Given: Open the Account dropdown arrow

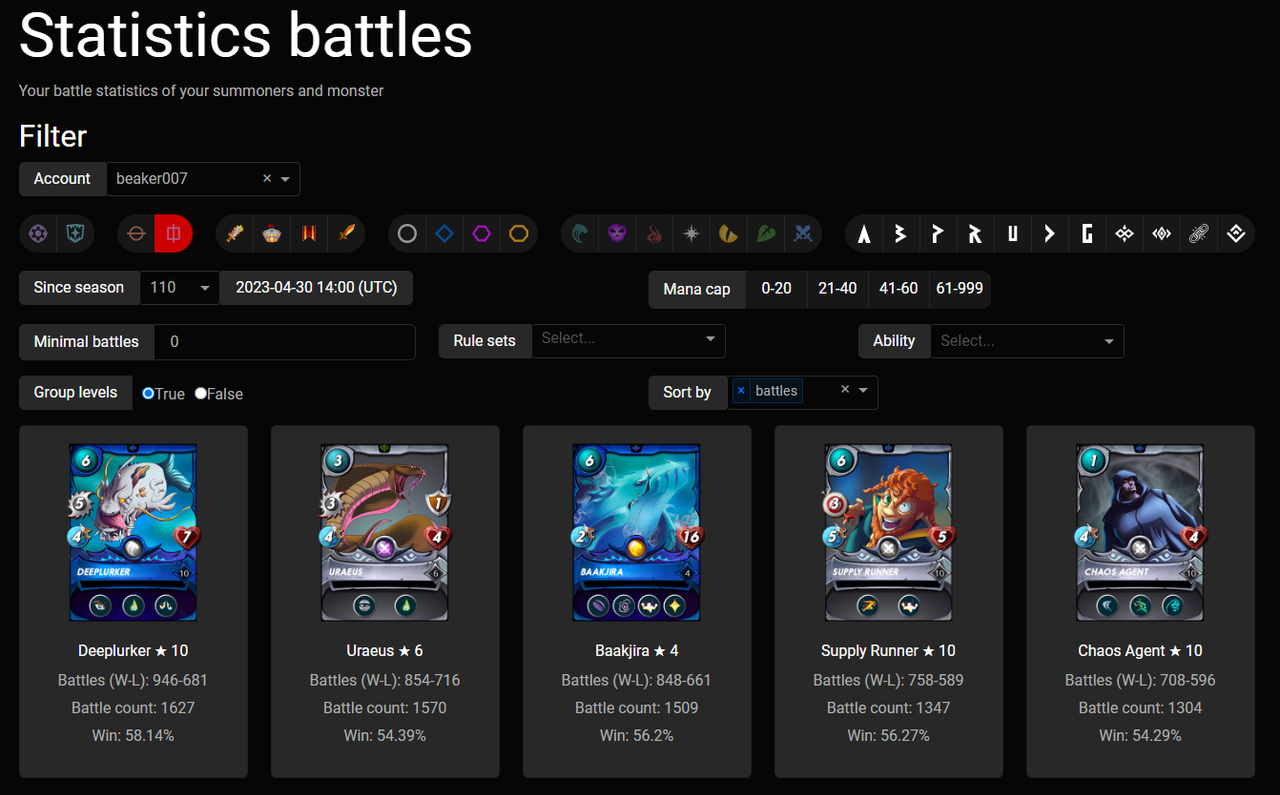Looking at the screenshot, I should (285, 179).
